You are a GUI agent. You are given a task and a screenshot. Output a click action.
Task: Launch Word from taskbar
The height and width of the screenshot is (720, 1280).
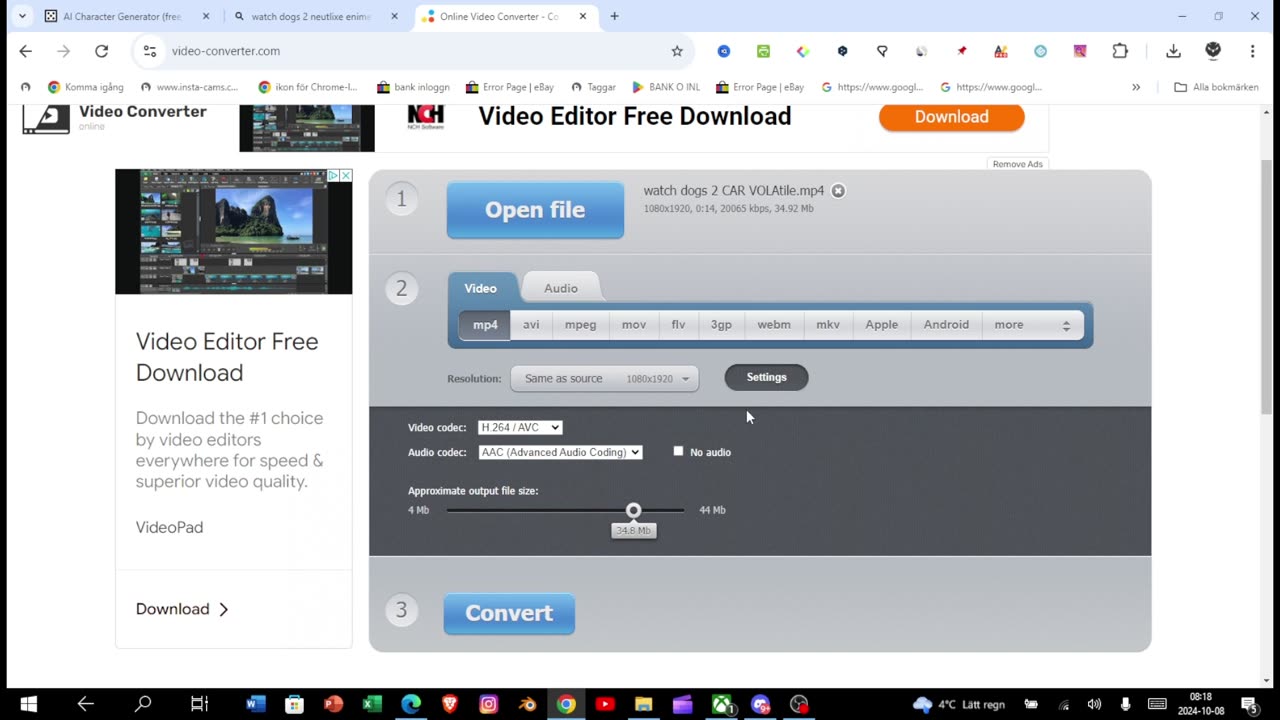[x=256, y=704]
